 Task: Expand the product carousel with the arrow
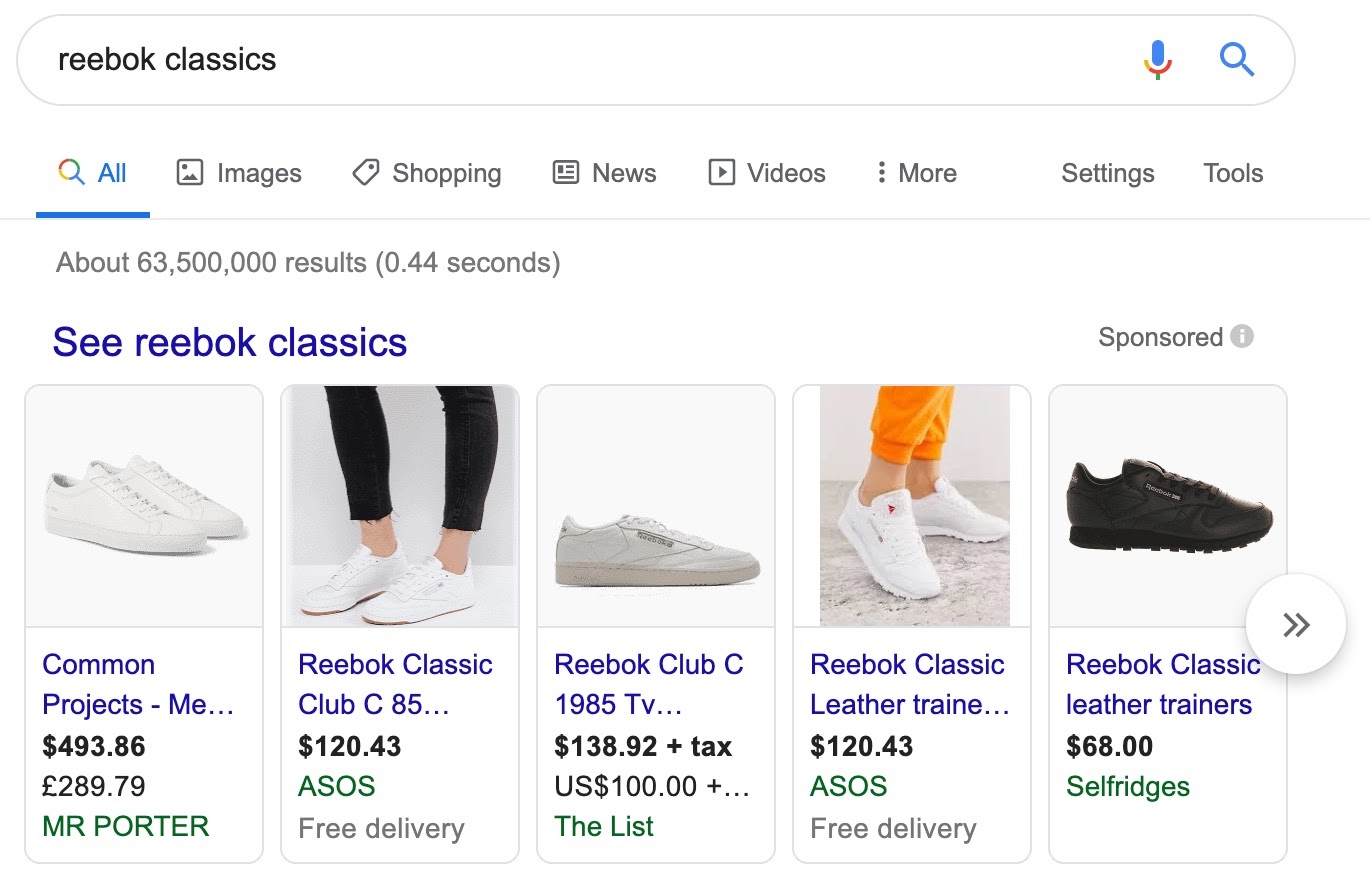click(x=1296, y=623)
